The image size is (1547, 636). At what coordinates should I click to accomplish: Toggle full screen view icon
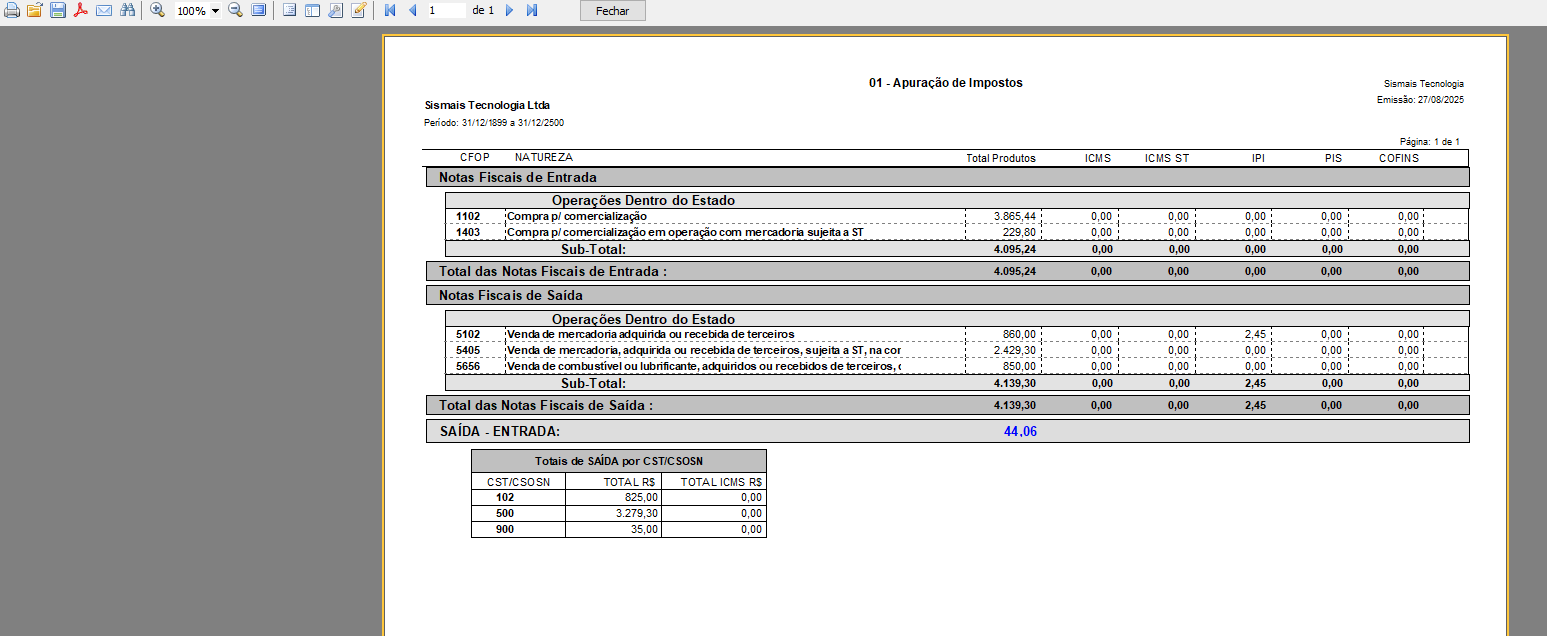coord(258,10)
